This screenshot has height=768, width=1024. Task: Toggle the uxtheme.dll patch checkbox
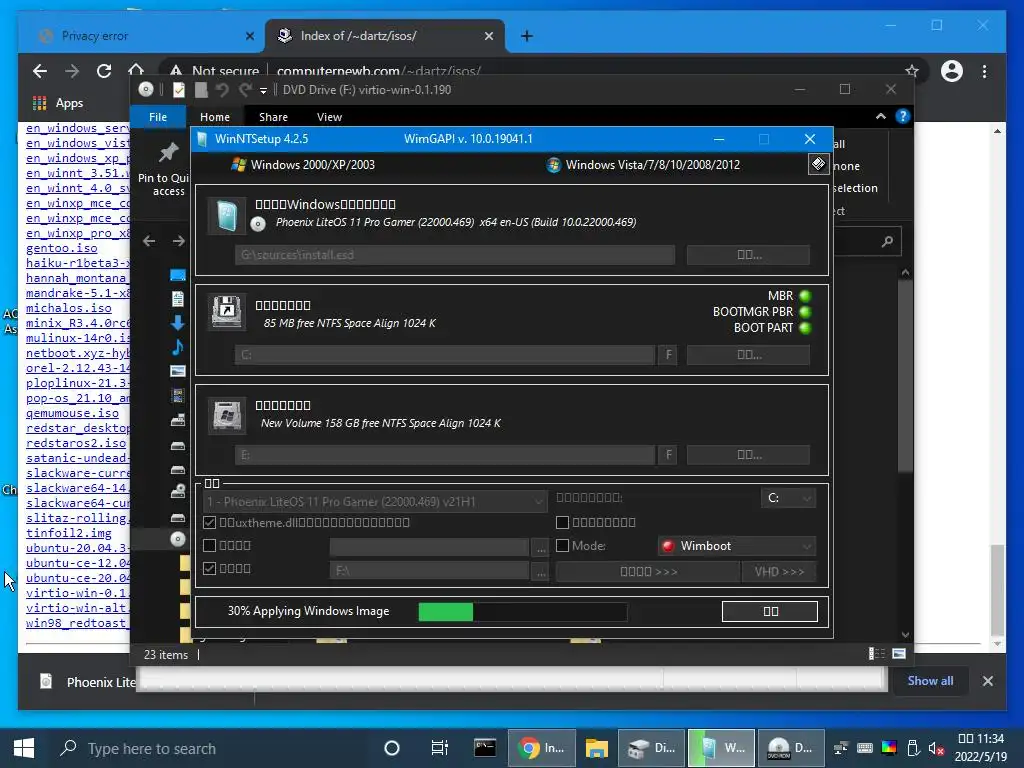210,522
